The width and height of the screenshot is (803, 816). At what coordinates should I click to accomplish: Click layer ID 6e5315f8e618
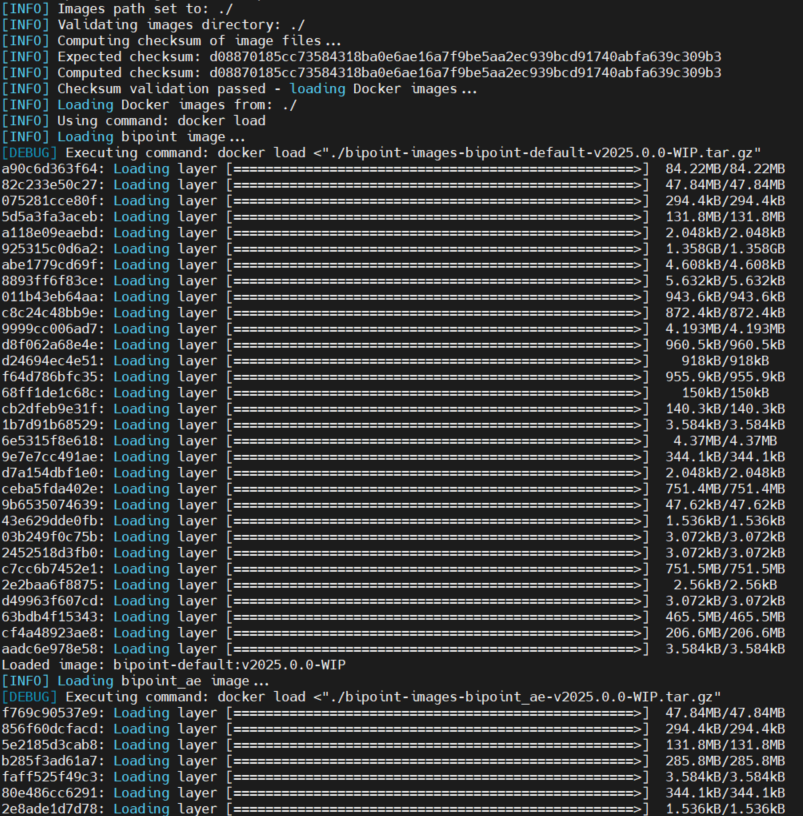(x=49, y=441)
